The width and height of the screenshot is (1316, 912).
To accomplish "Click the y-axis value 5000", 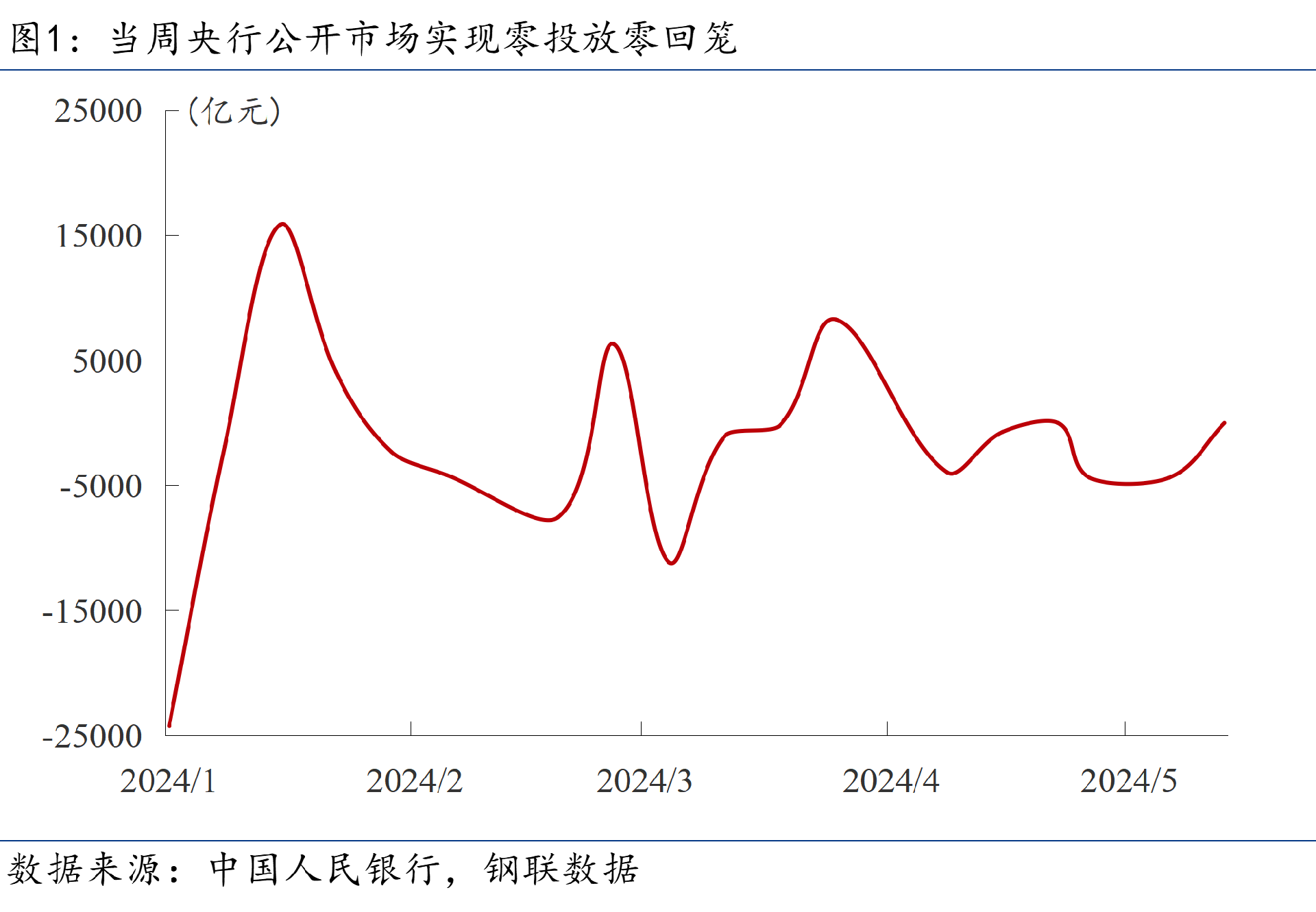I will [107, 361].
